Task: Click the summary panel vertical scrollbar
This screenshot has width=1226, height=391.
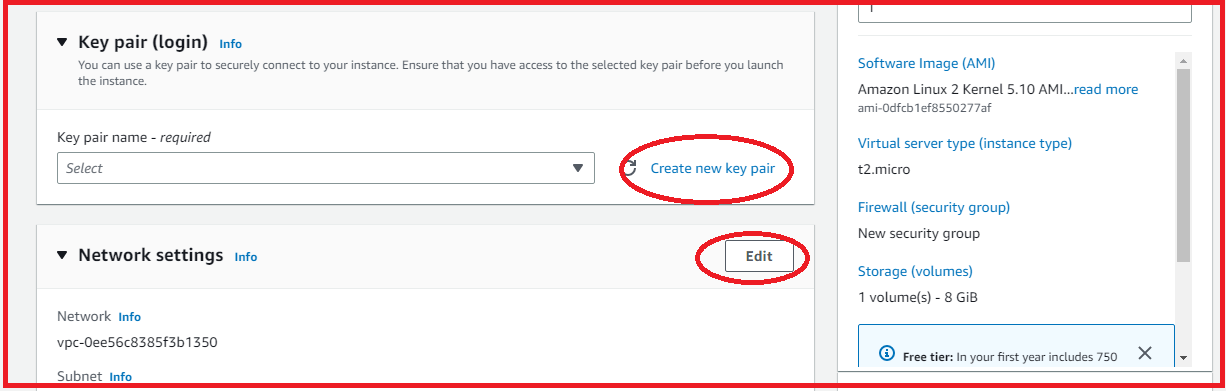Action: click(x=1183, y=165)
